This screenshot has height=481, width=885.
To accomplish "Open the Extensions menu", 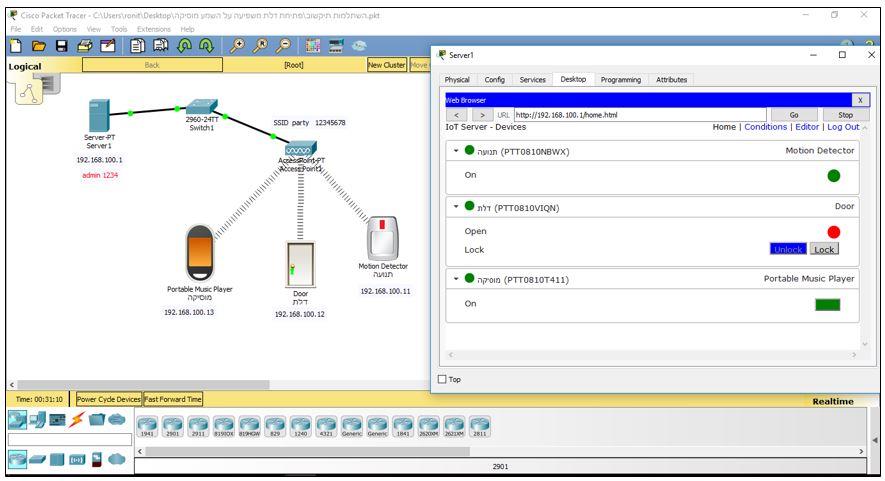I will point(154,29).
